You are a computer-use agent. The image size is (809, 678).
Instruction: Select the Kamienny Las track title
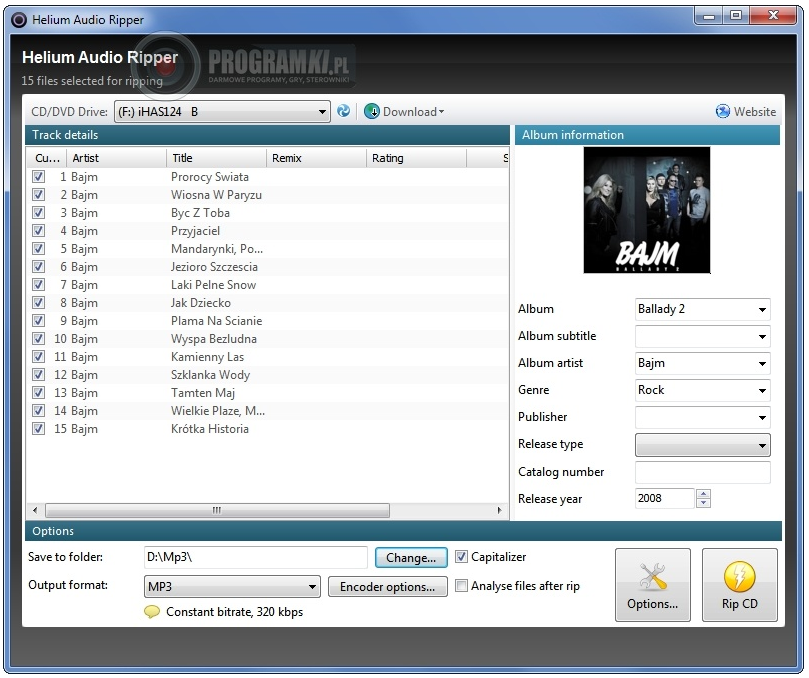click(x=207, y=357)
